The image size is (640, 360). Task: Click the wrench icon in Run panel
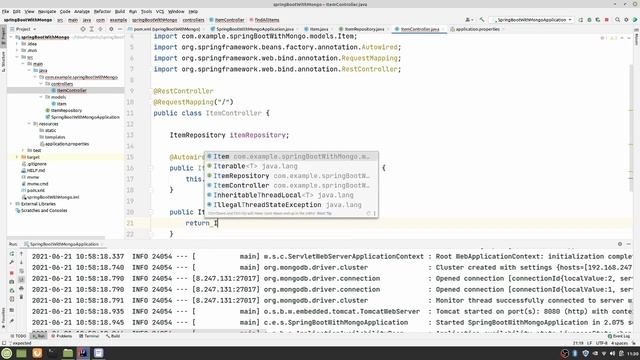[11, 262]
